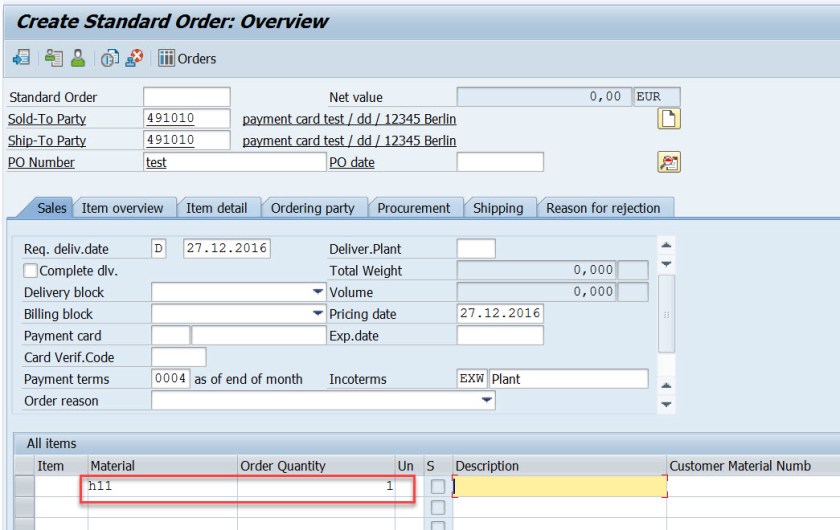The width and height of the screenshot is (840, 530).
Task: Click the Payment card type field
Action: pyautogui.click(x=170, y=335)
